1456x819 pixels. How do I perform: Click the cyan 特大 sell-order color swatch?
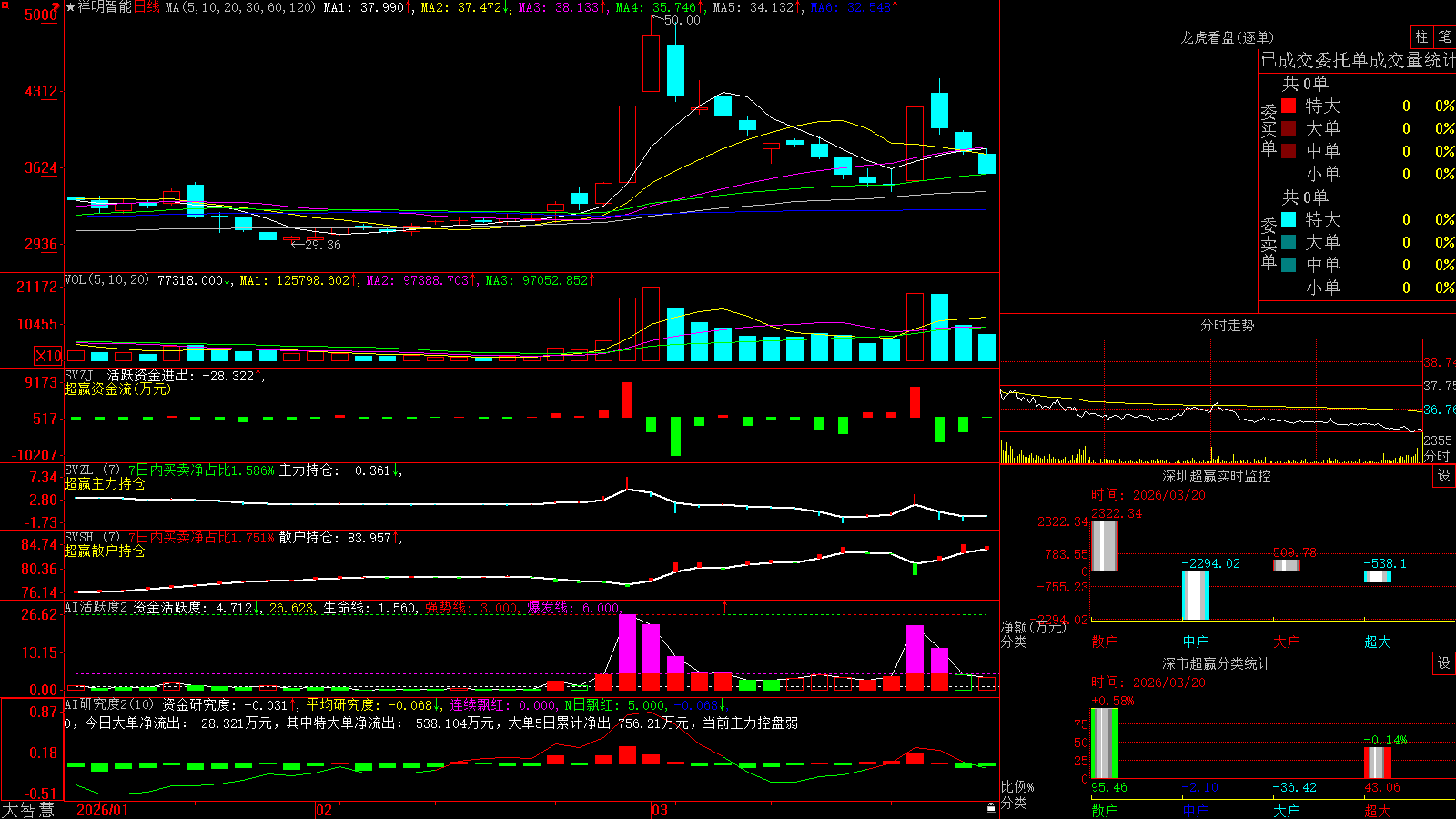click(1289, 219)
